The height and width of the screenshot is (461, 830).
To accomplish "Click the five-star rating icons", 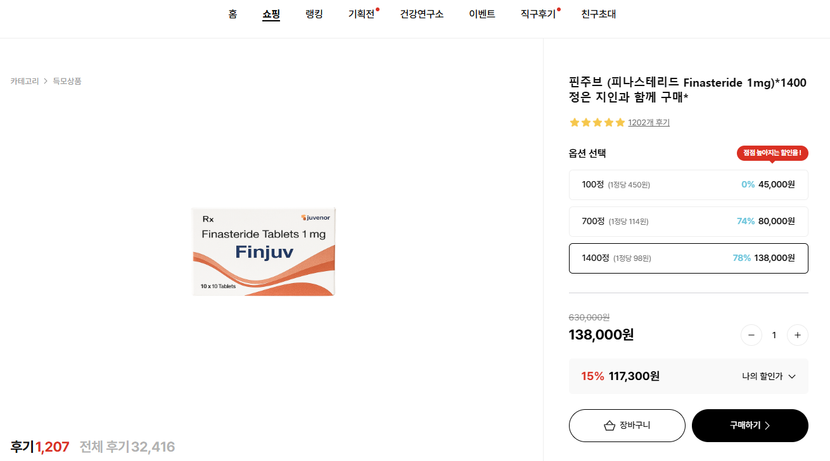I will pos(597,123).
